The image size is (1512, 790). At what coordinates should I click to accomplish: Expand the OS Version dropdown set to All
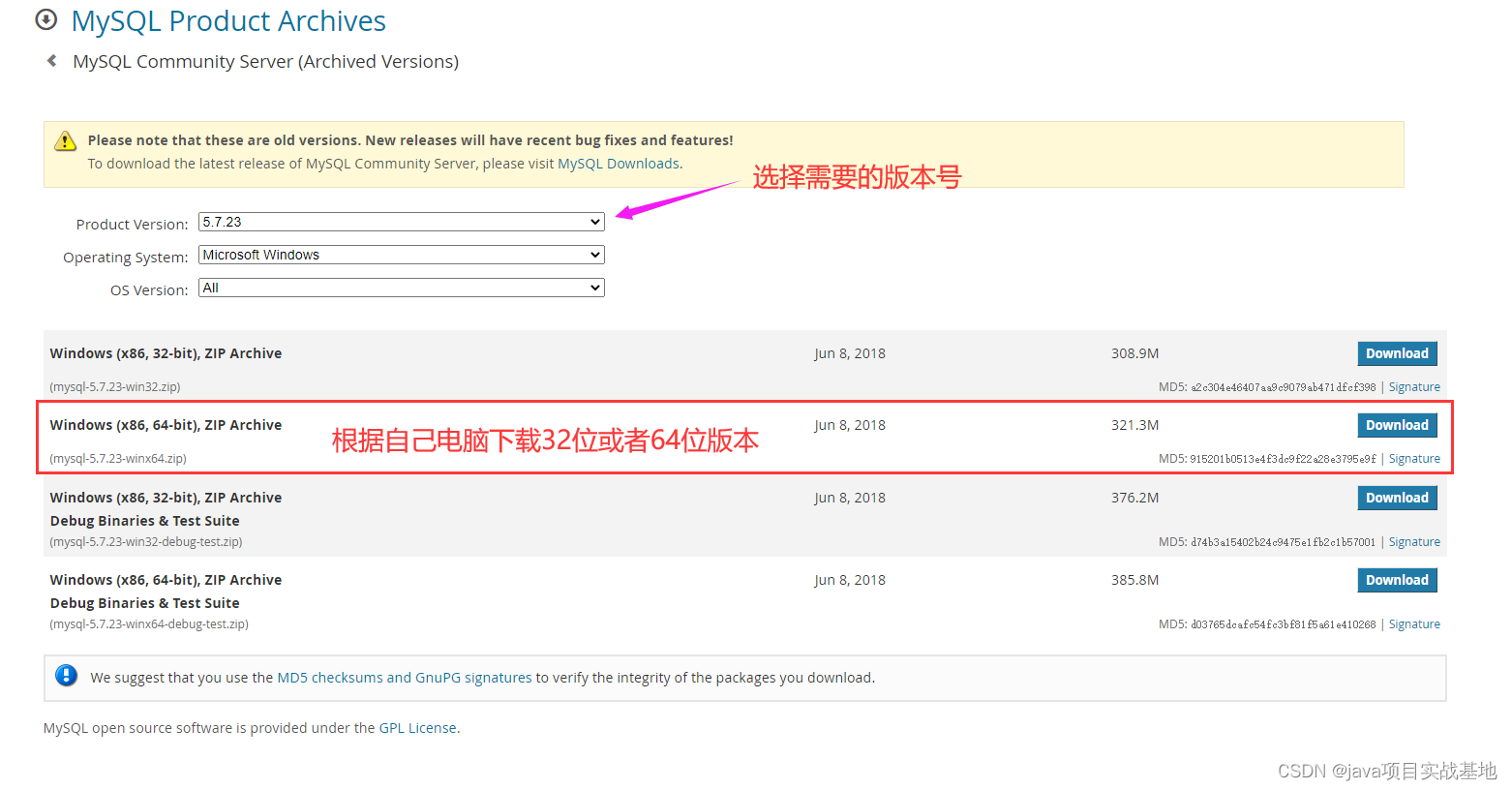[x=402, y=288]
